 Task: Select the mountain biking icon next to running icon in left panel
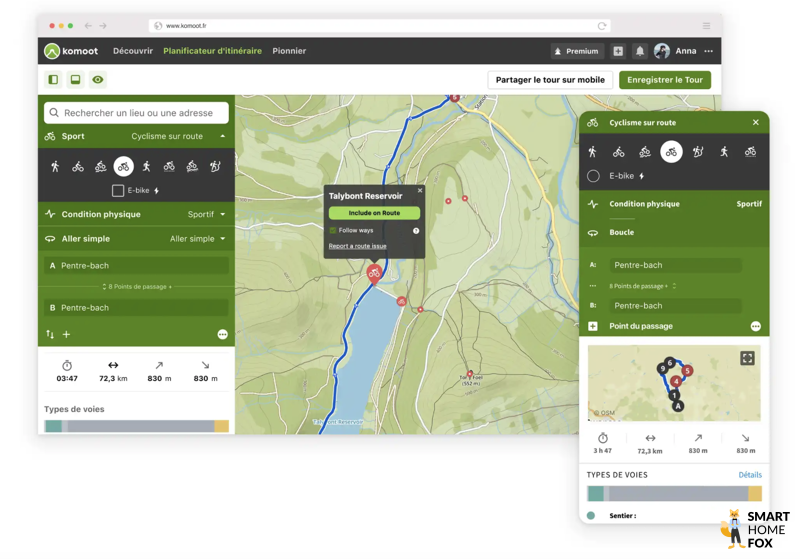coord(169,166)
